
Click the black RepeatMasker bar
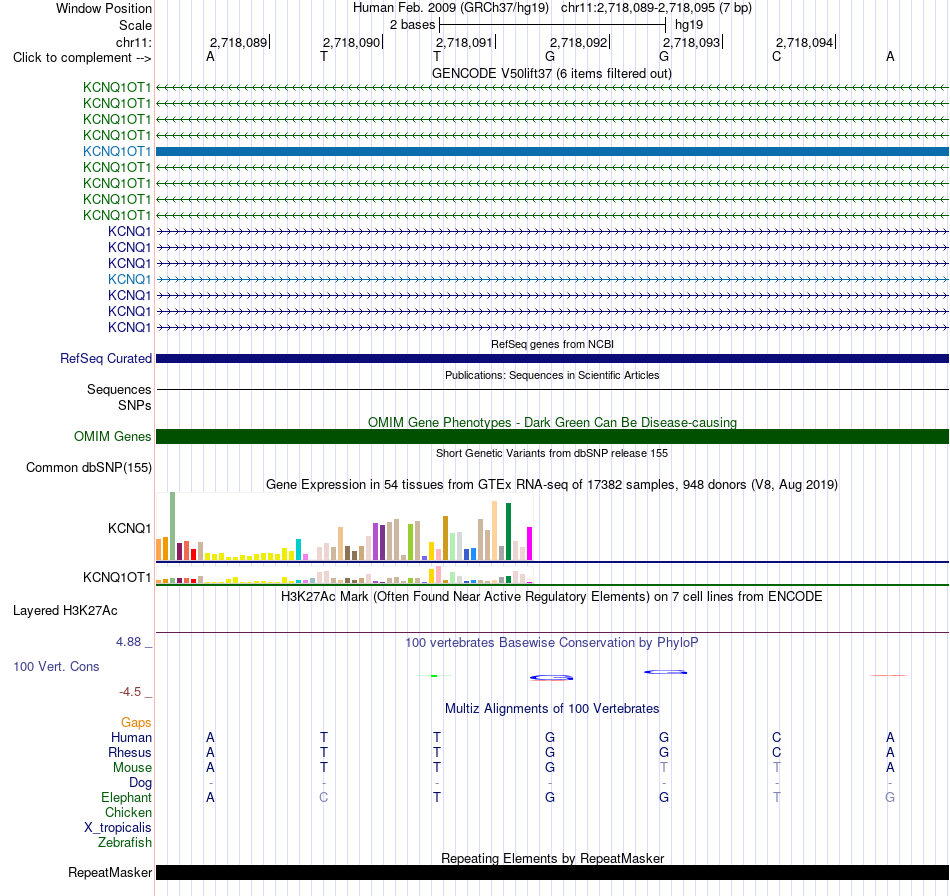pos(552,872)
